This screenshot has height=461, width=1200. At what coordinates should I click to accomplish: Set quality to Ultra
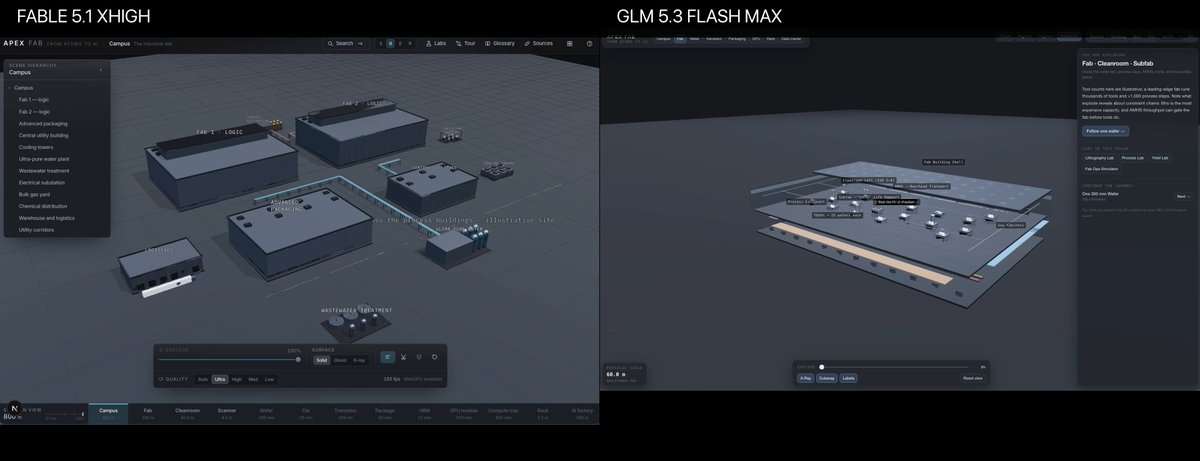pos(220,379)
